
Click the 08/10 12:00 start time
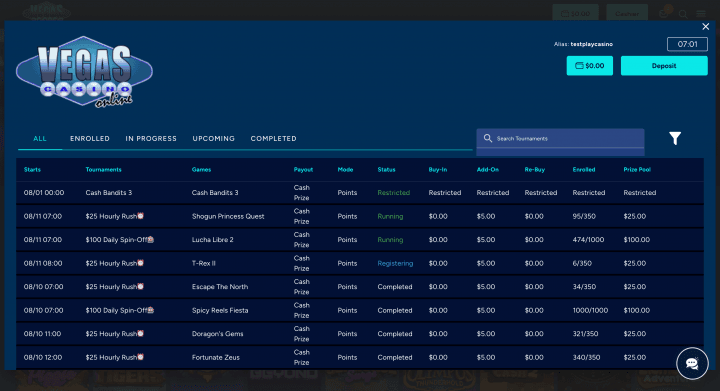click(x=43, y=357)
